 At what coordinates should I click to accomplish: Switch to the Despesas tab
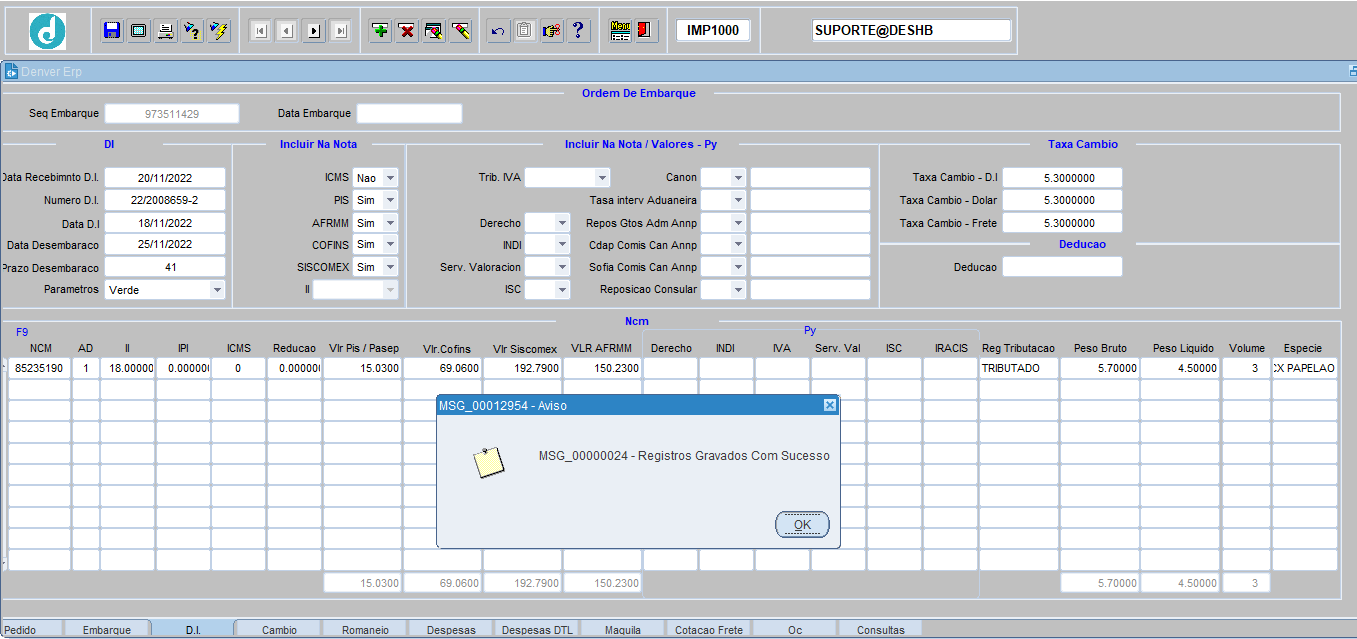[x=451, y=629]
